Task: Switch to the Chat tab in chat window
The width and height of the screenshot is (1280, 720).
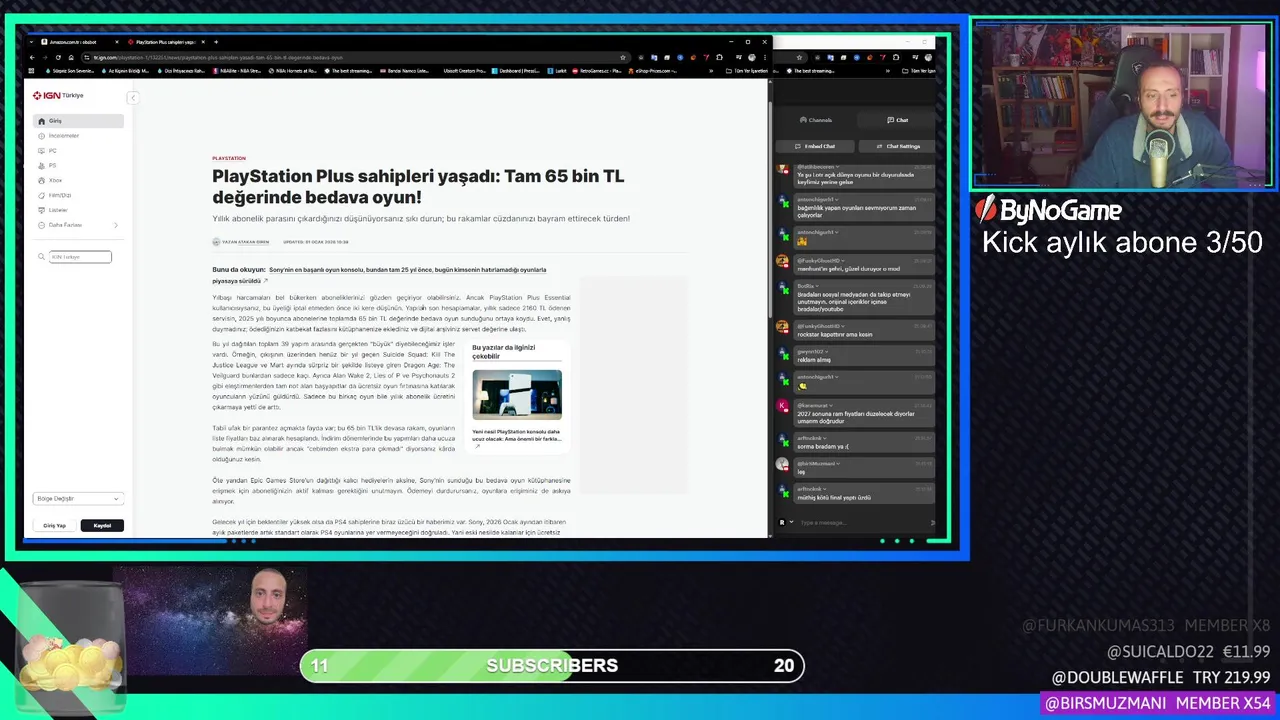Action: (x=898, y=120)
